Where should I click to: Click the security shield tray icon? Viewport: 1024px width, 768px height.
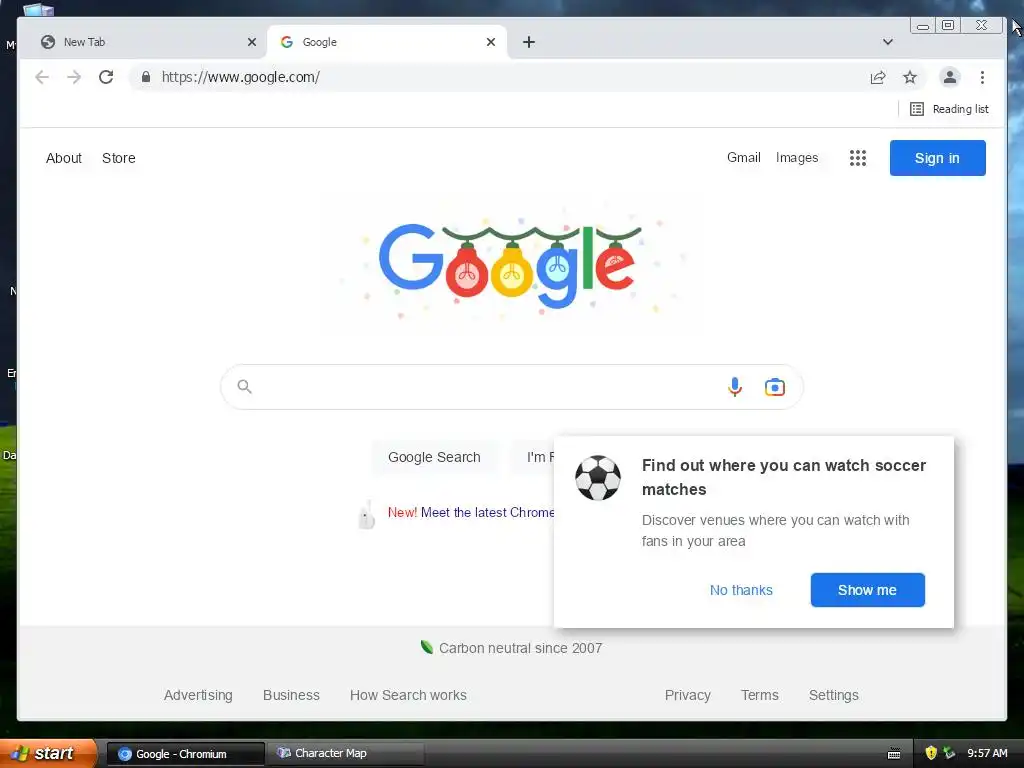point(931,753)
